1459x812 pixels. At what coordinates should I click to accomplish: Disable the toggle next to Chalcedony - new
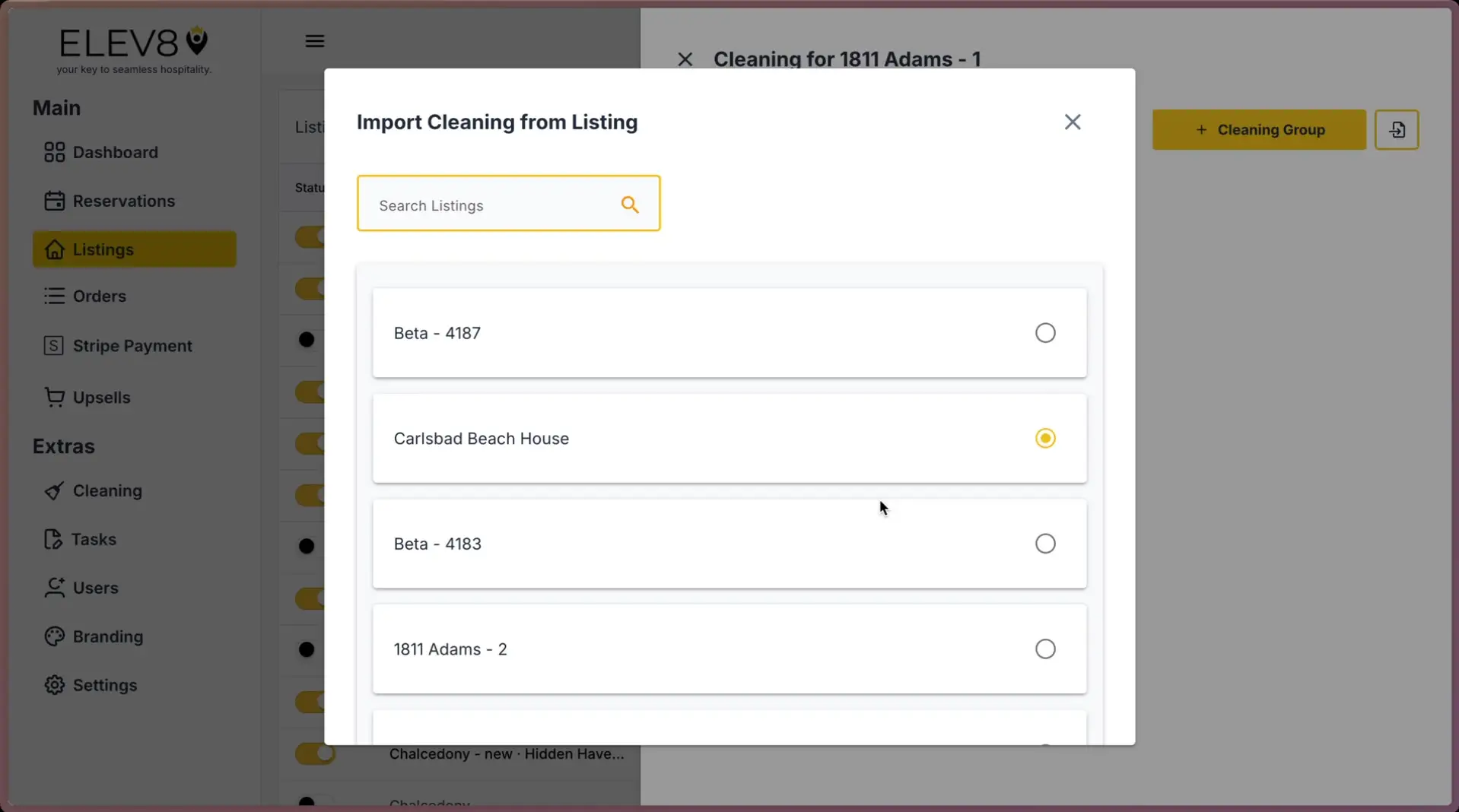pos(316,753)
